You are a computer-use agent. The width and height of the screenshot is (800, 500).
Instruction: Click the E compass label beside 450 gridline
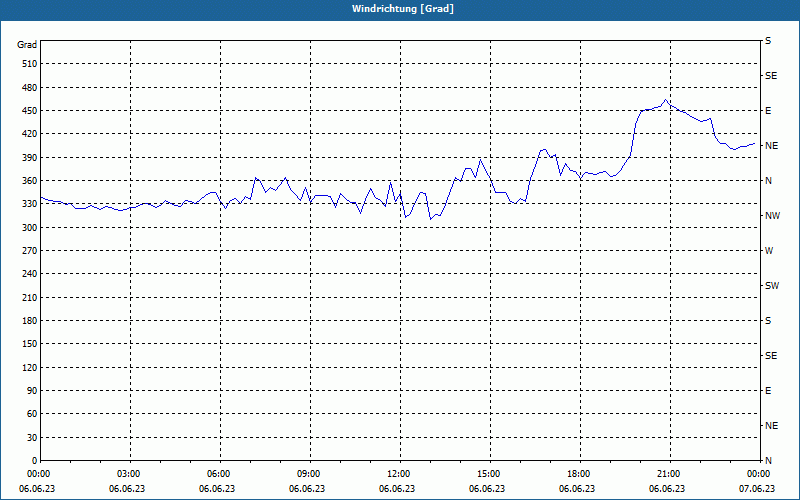[768, 111]
